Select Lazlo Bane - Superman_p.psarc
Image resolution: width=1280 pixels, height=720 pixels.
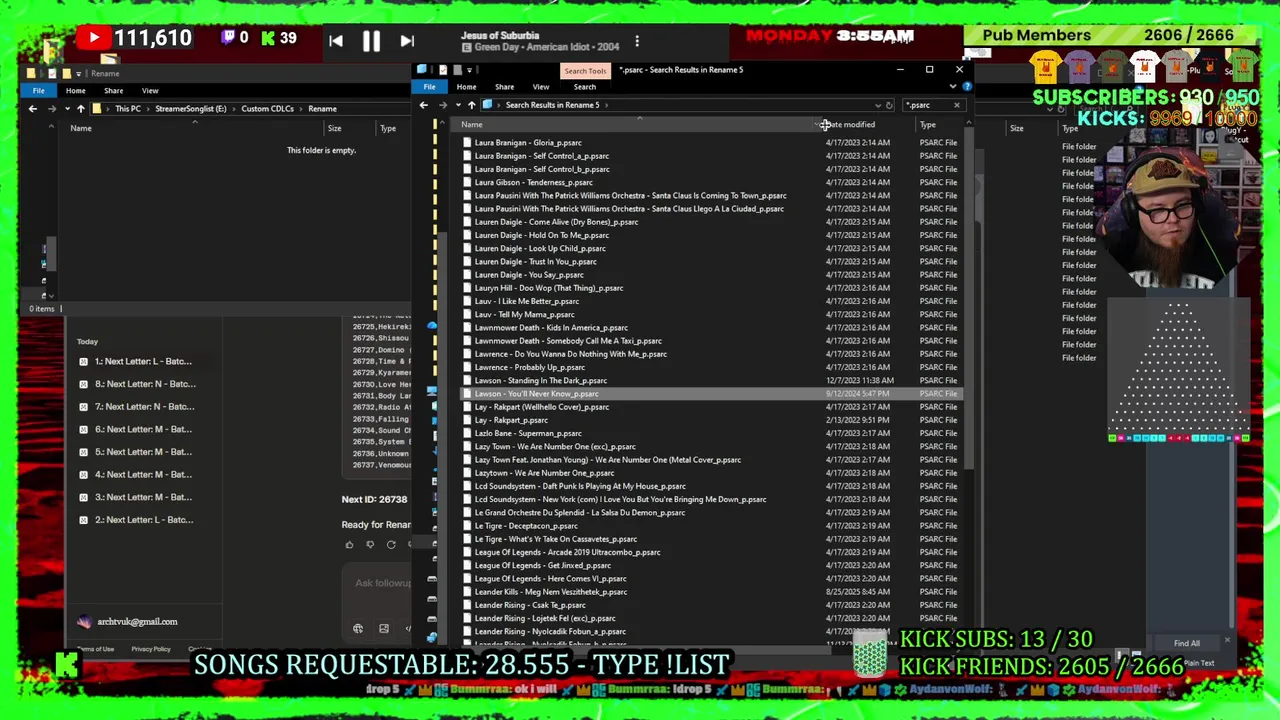(x=528, y=434)
